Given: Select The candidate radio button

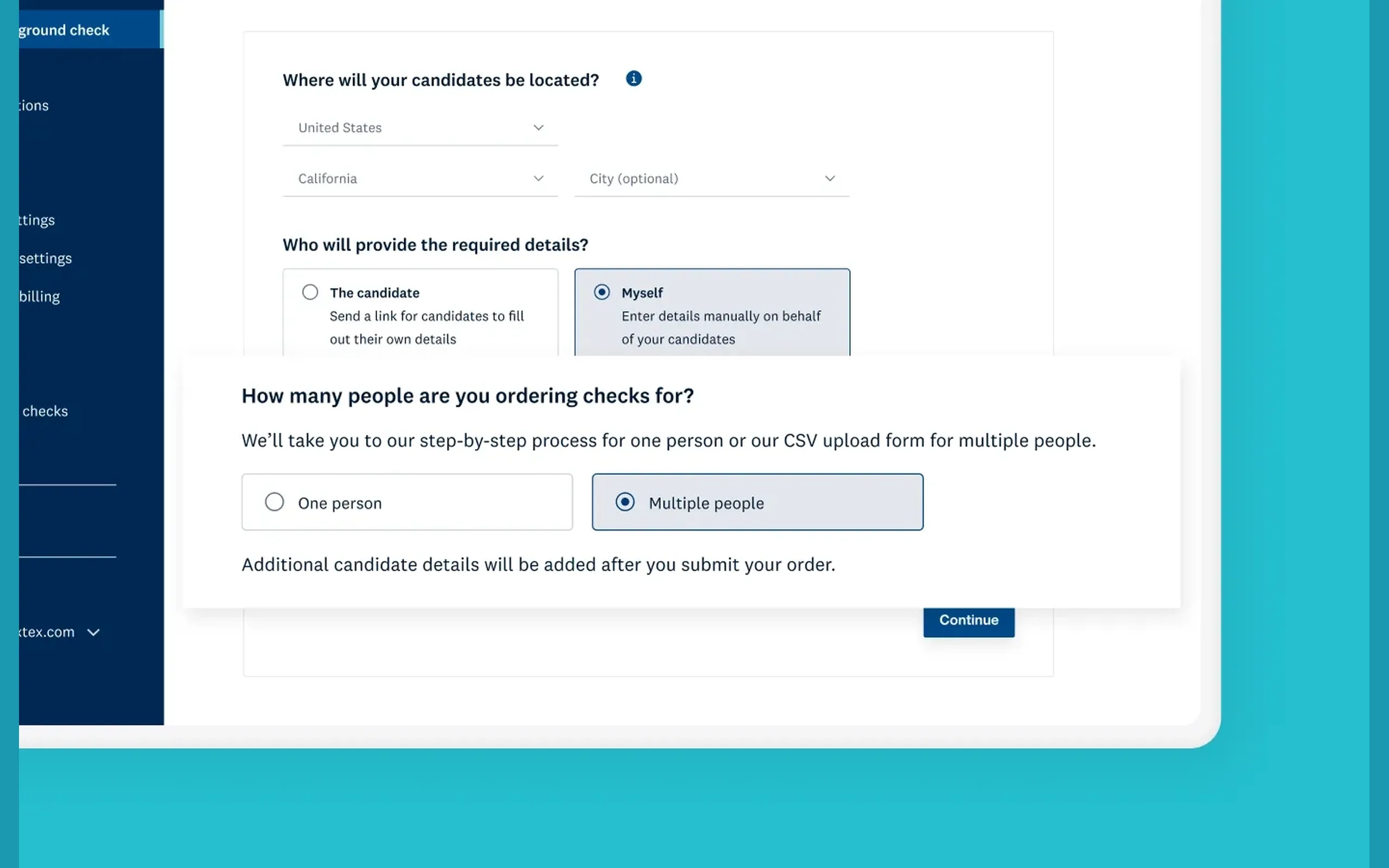Looking at the screenshot, I should click(x=310, y=292).
